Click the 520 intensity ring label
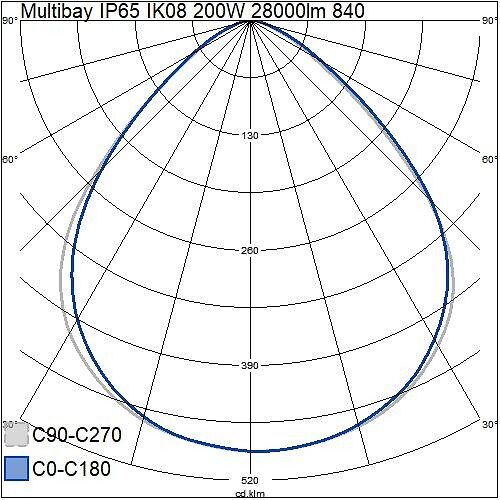500x500 pixels. pyautogui.click(x=250, y=480)
